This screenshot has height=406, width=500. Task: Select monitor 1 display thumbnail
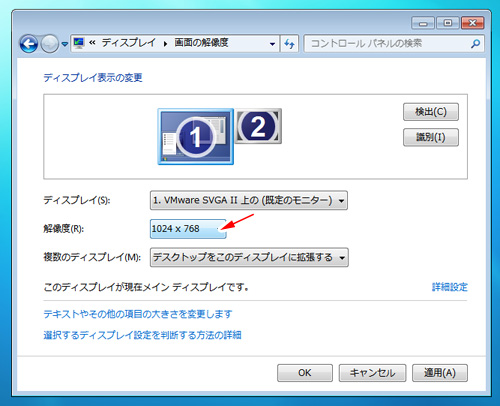coord(196,136)
